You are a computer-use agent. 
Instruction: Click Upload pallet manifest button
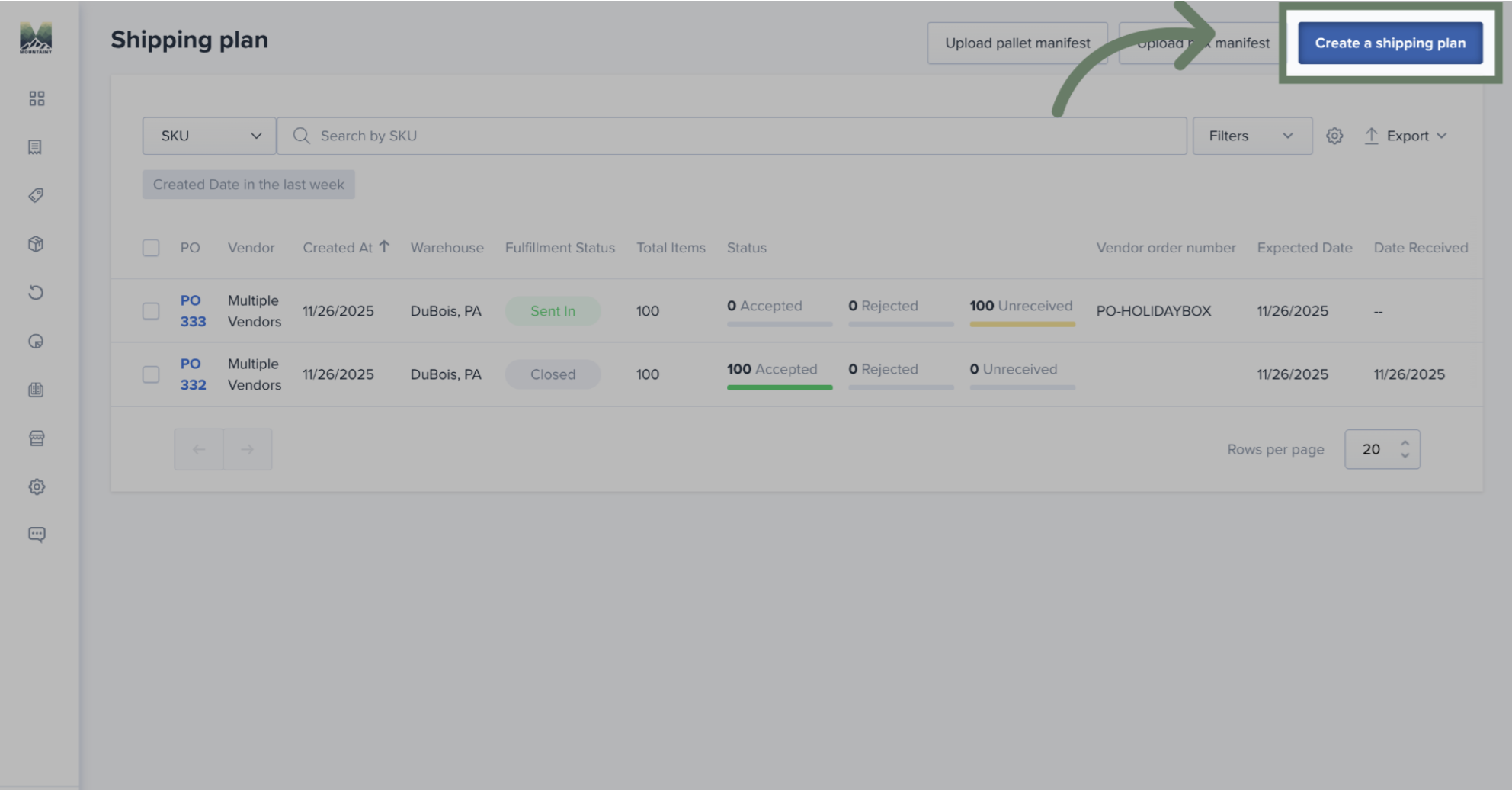coord(1017,43)
